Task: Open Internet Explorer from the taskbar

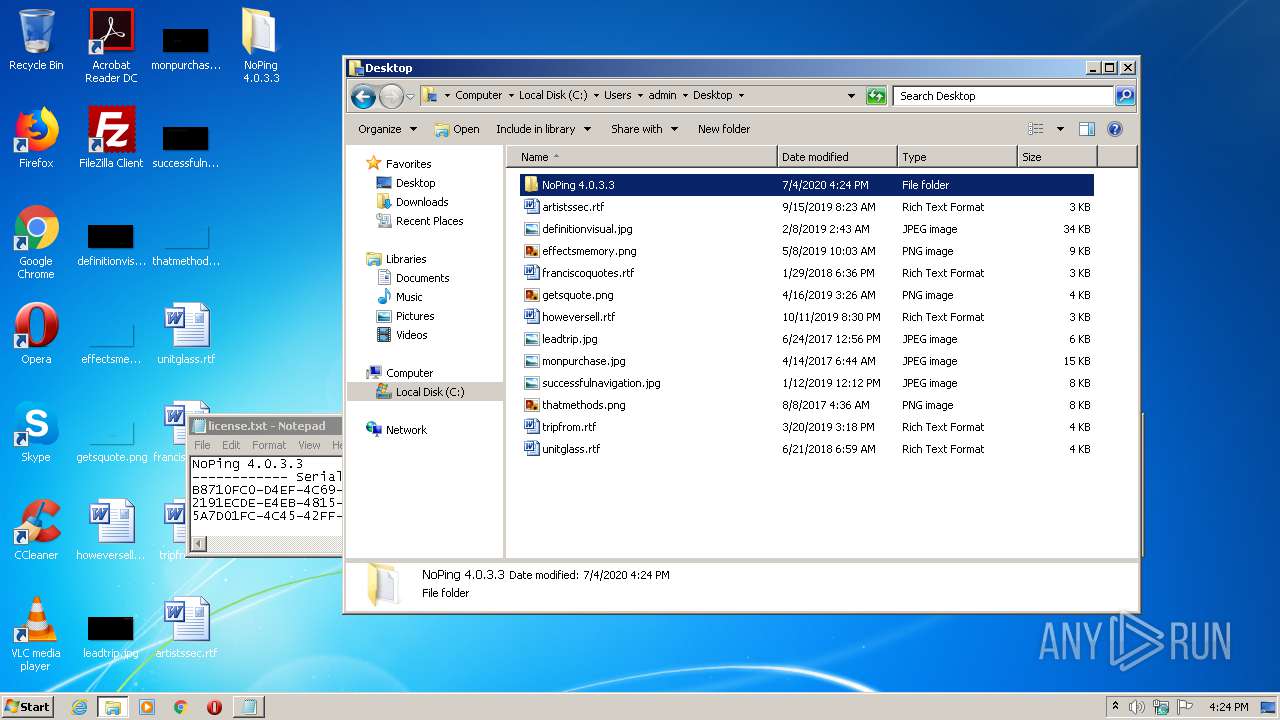Action: [80, 707]
